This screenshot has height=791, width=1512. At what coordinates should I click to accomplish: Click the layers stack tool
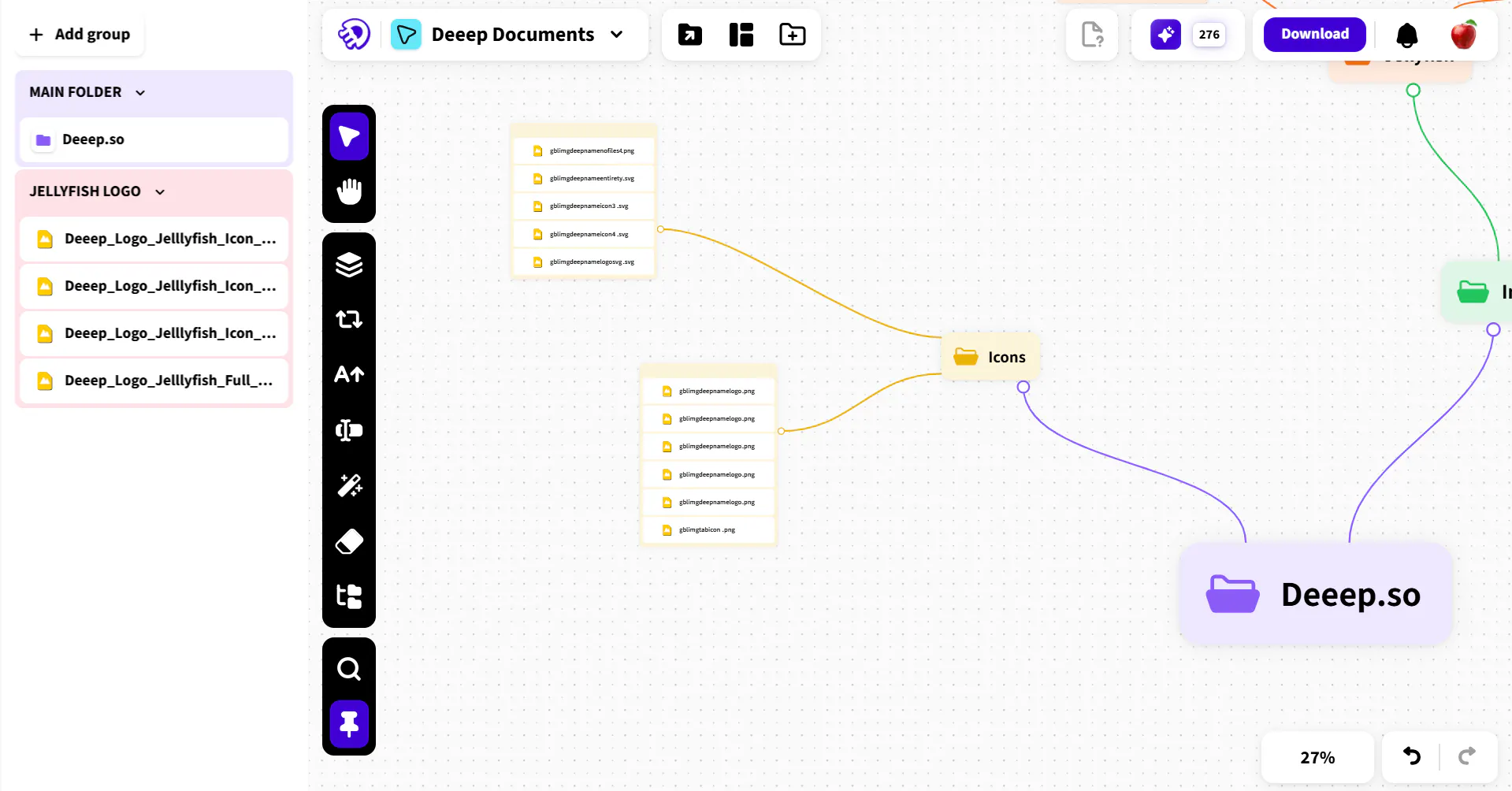(x=349, y=265)
